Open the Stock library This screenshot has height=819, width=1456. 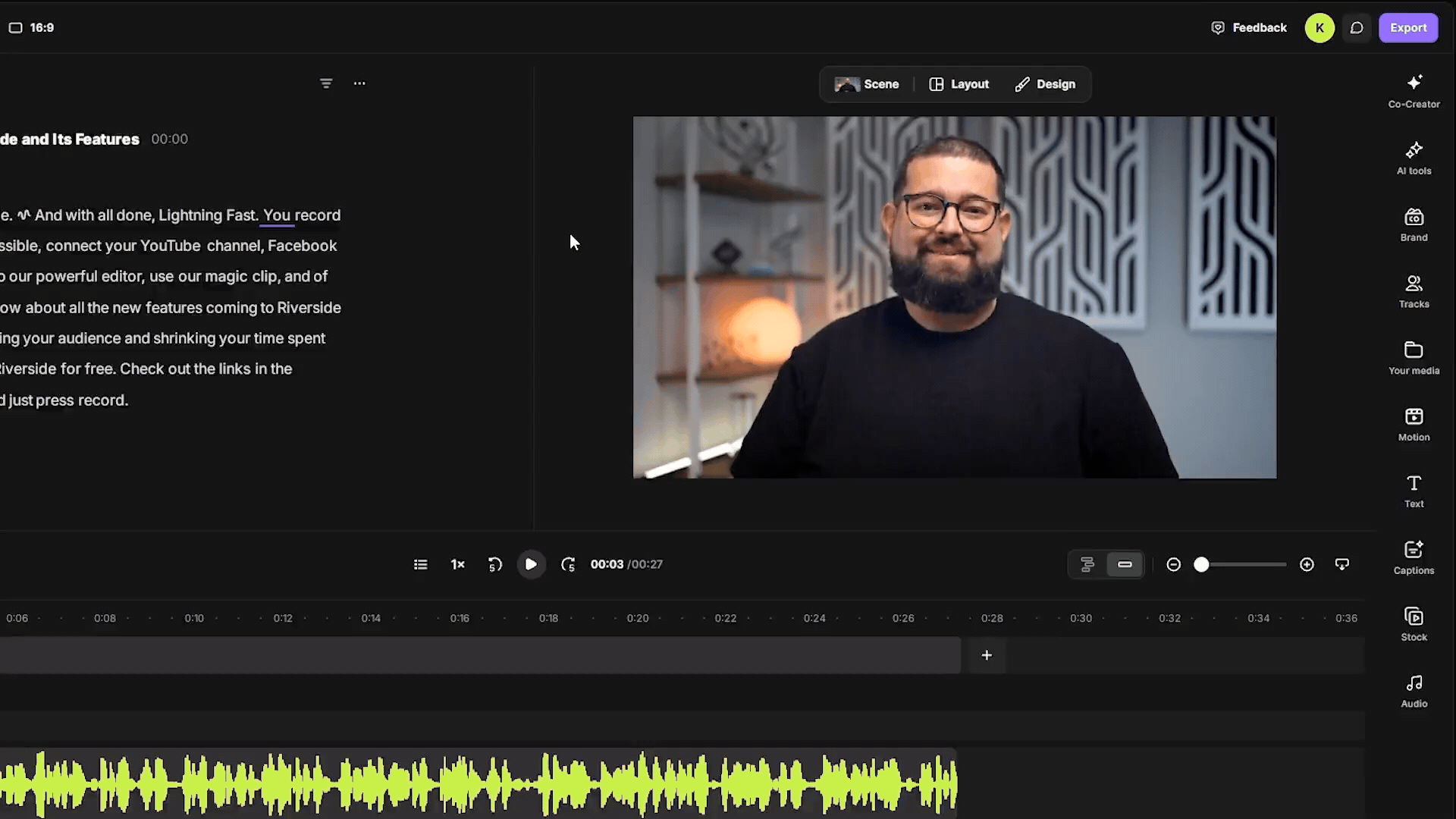(1414, 625)
